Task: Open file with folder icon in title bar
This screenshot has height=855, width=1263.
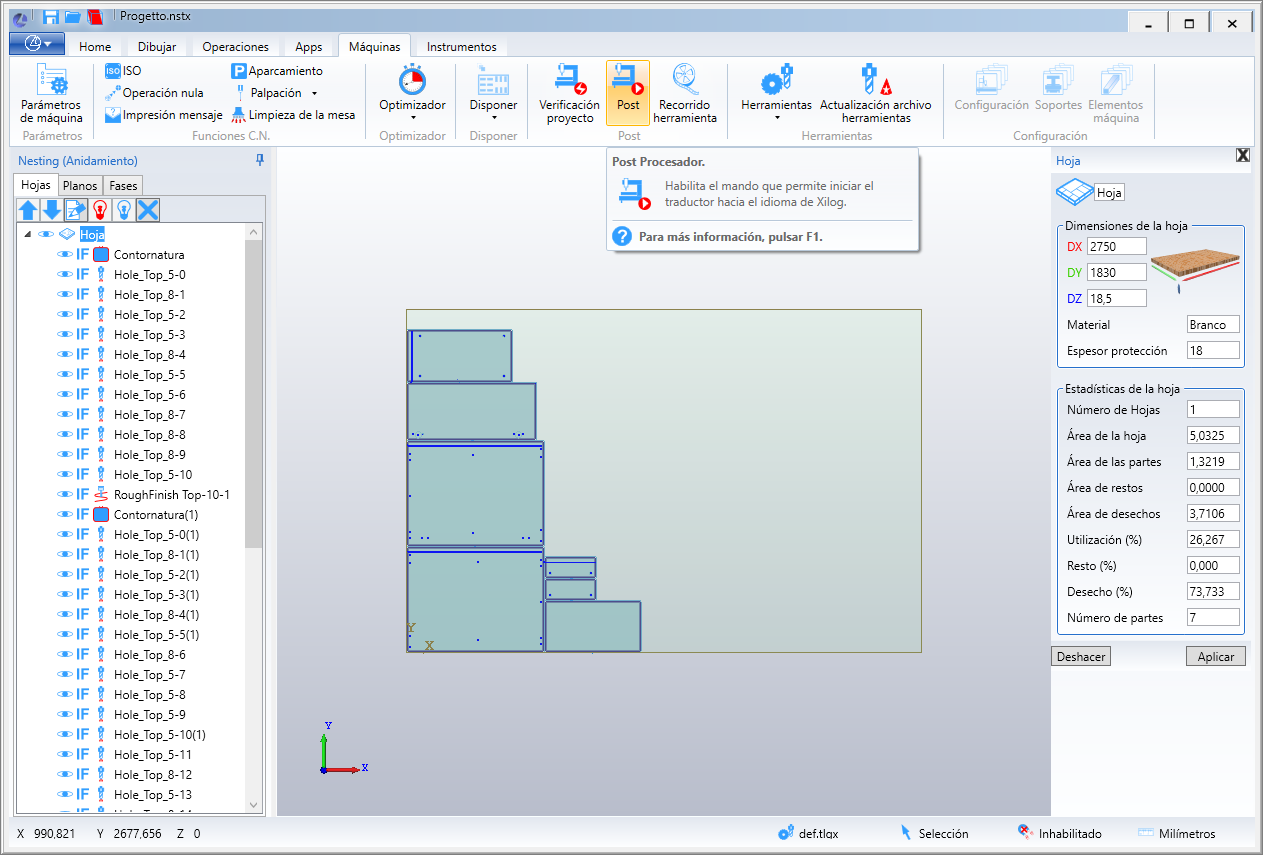Action: (72, 16)
